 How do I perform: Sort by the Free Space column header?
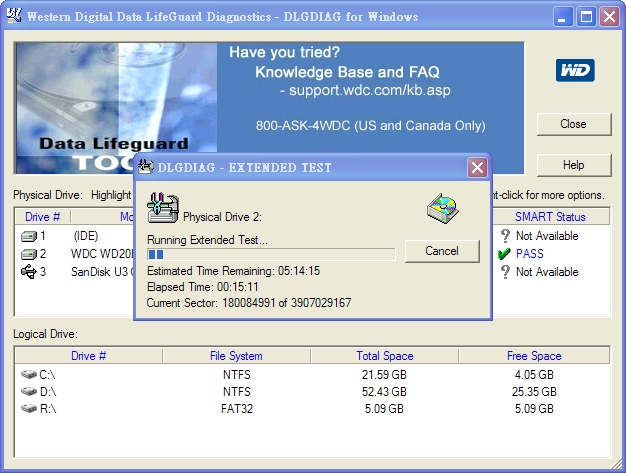534,356
